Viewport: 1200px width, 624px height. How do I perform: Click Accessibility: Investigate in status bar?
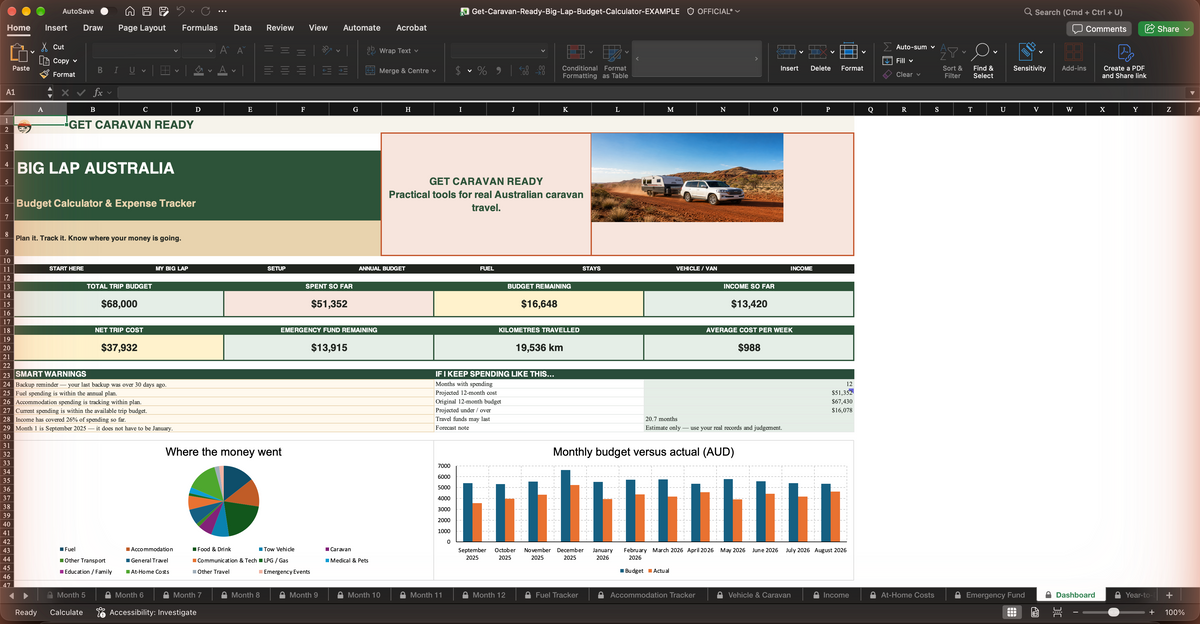(x=146, y=612)
